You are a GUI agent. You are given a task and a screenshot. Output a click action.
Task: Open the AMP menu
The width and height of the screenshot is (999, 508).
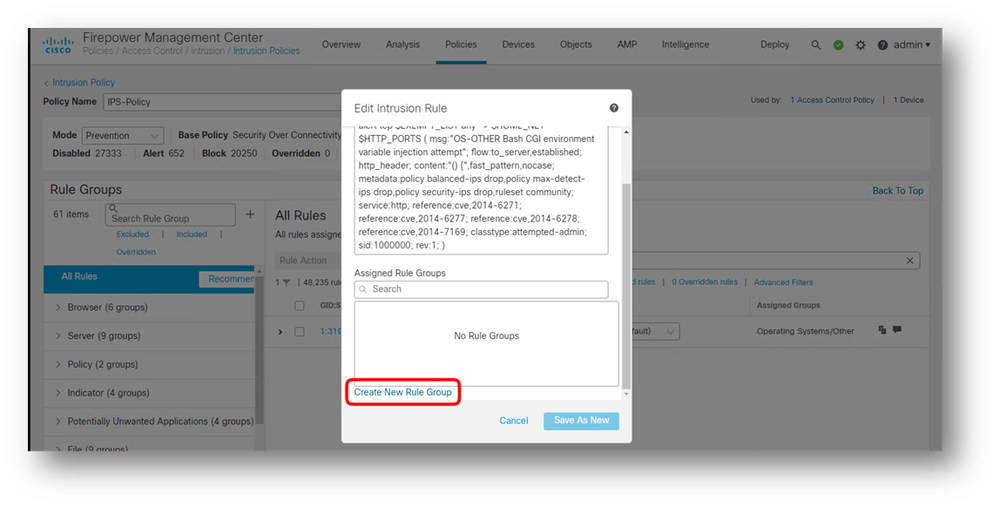pyautogui.click(x=627, y=45)
